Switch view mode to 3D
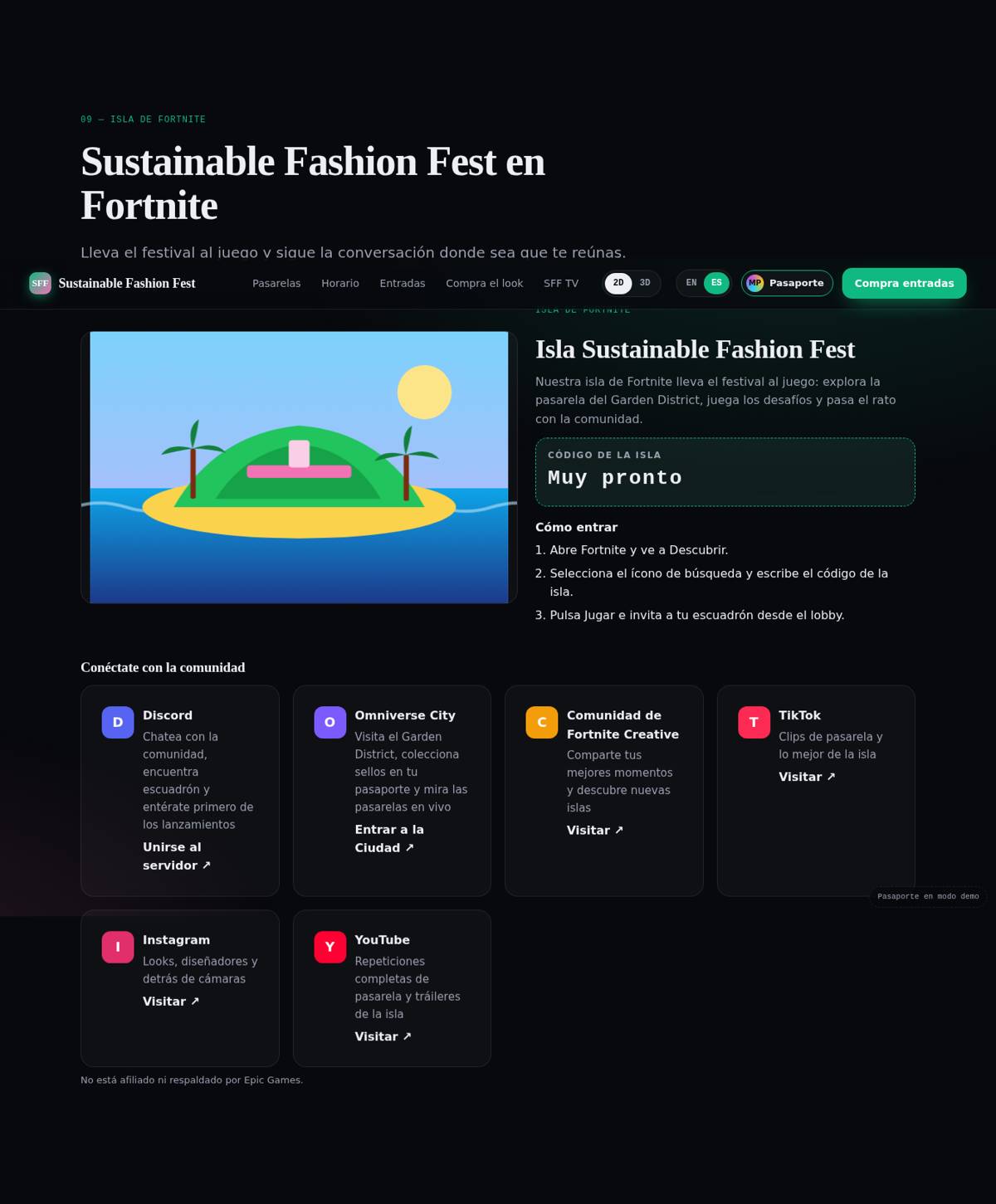 coord(645,283)
